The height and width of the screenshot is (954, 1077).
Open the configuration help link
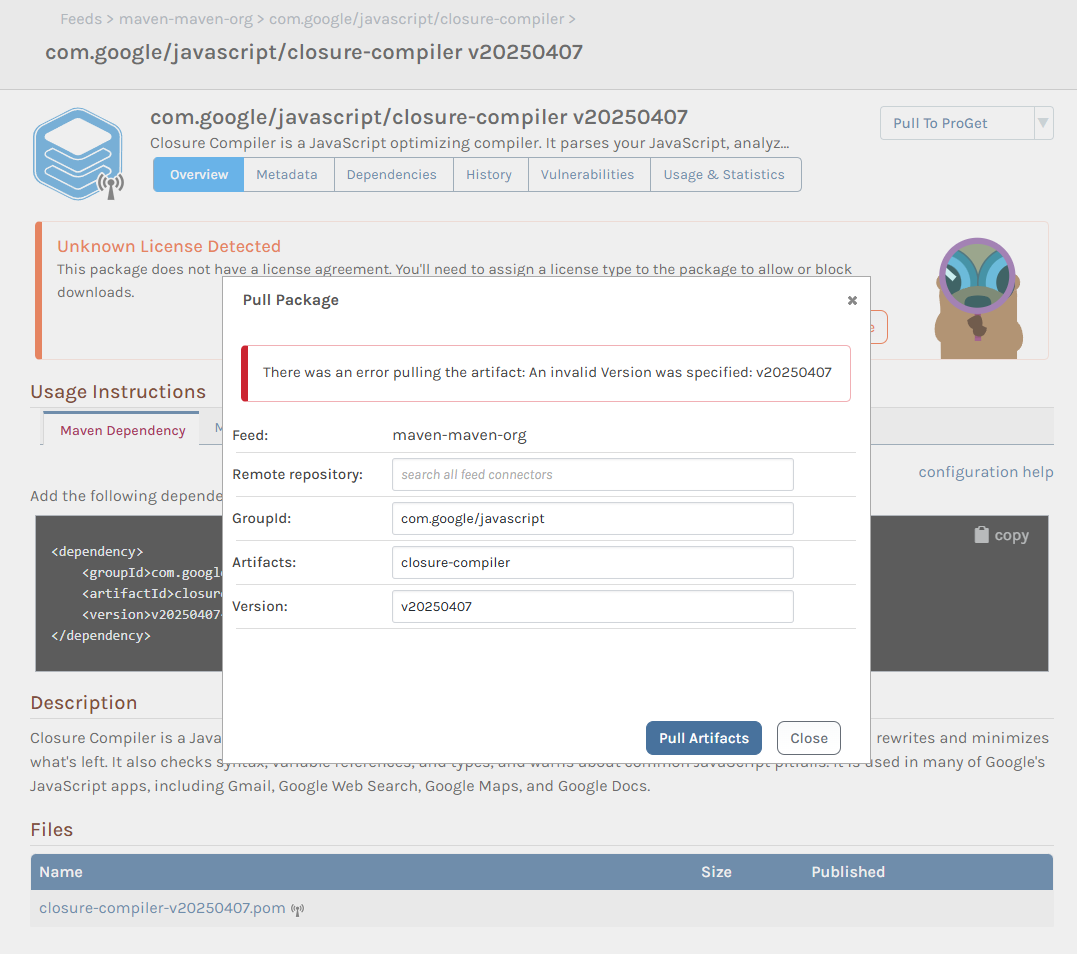click(x=986, y=472)
